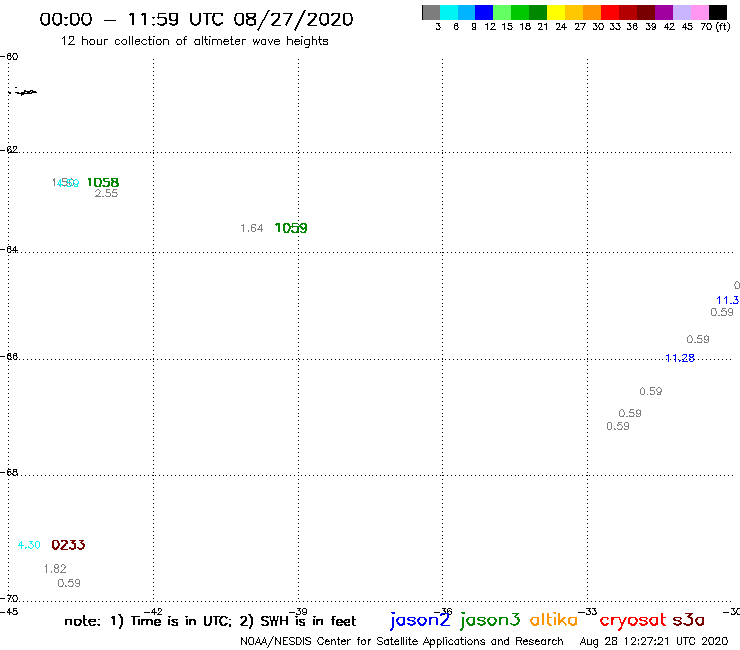
Task: Pick the sky-blue legend swatch before label 9
Action: pos(467,12)
